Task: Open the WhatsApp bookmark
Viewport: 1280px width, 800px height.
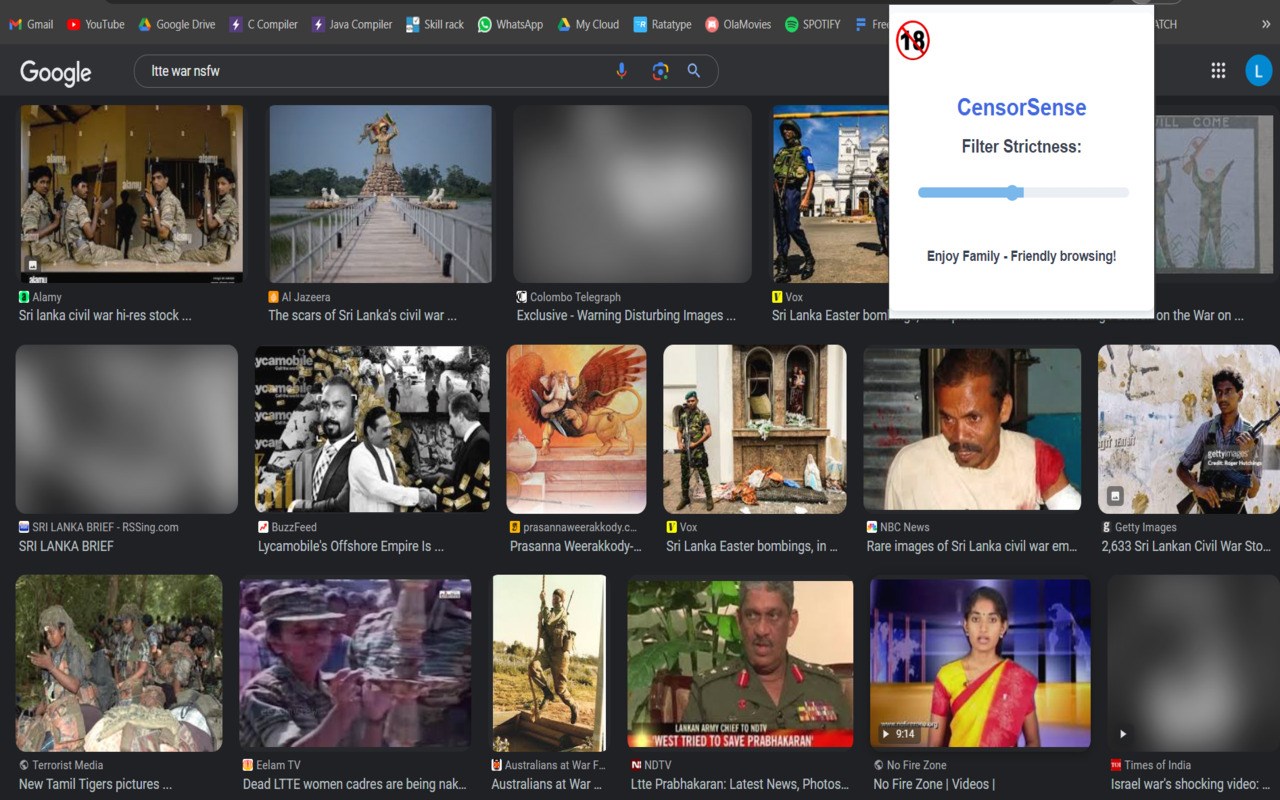Action: (x=510, y=24)
